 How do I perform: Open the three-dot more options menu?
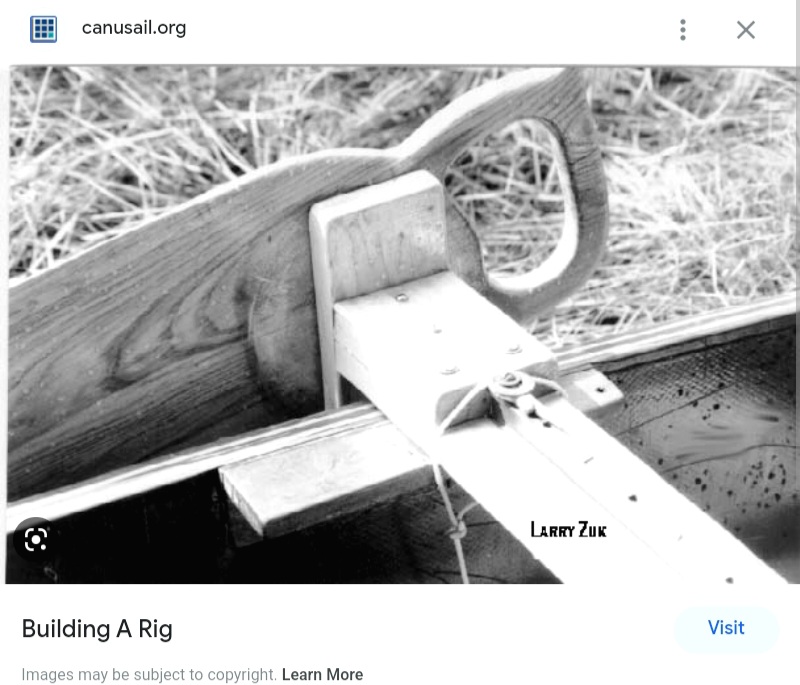pos(683,30)
